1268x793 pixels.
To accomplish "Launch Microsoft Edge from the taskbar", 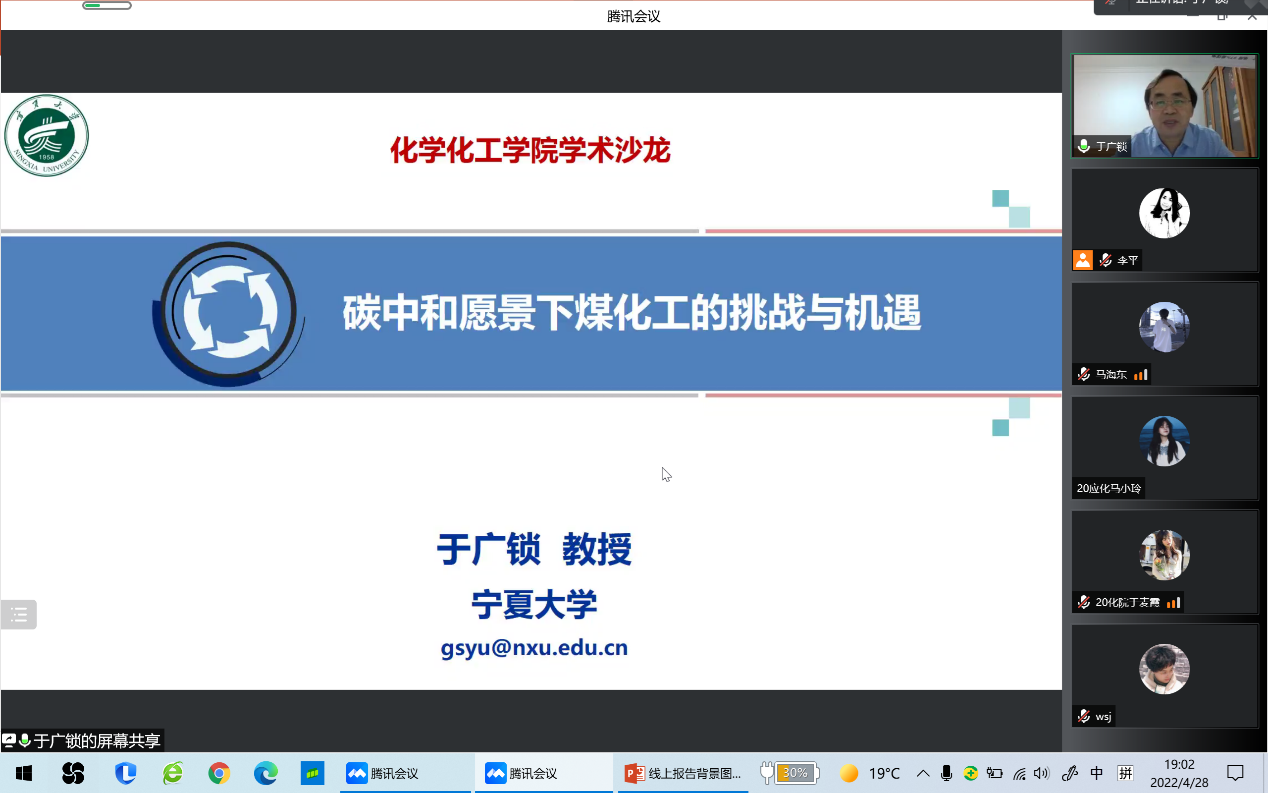I will click(265, 773).
